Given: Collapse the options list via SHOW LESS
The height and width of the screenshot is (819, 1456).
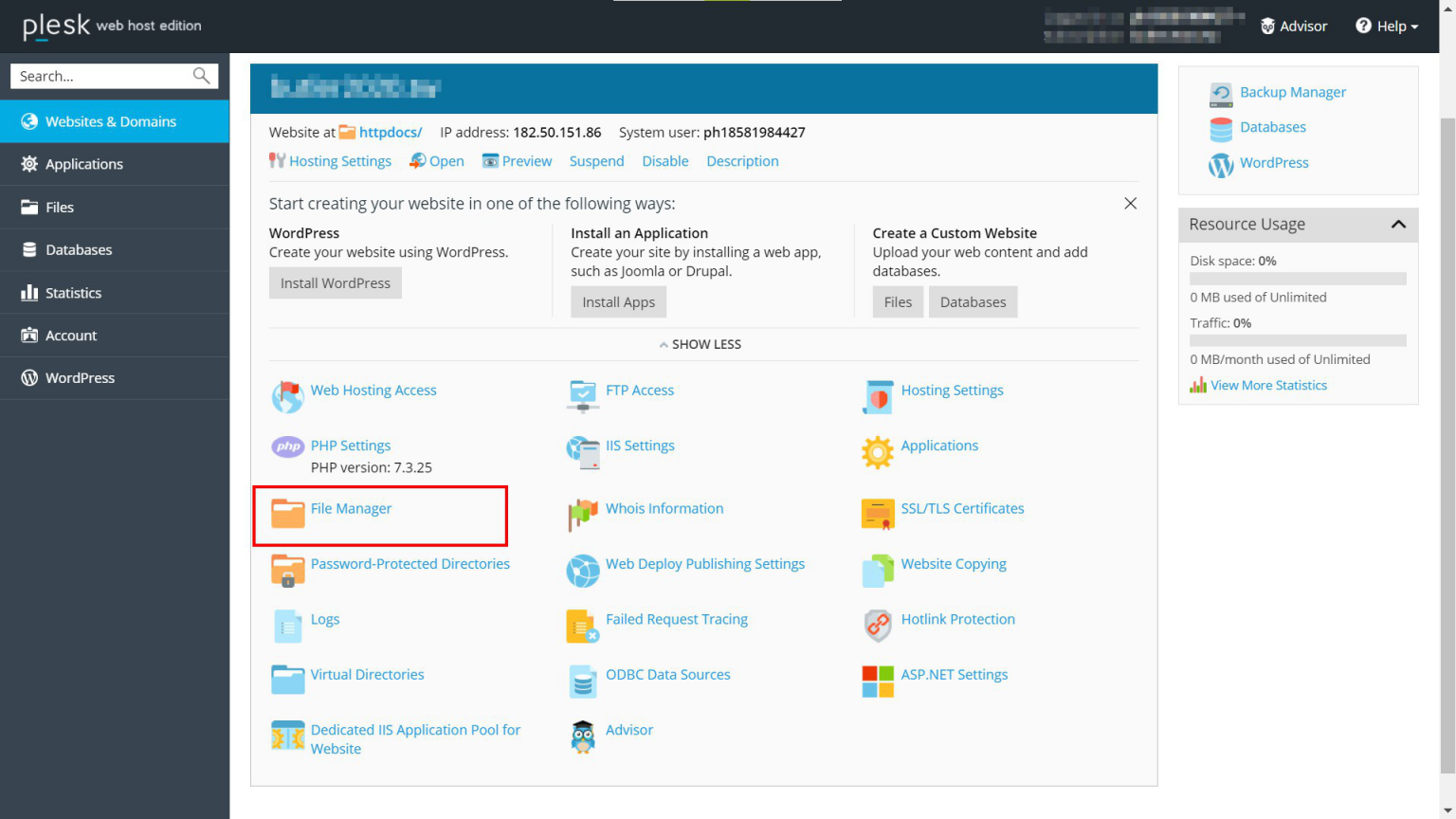Looking at the screenshot, I should [700, 344].
